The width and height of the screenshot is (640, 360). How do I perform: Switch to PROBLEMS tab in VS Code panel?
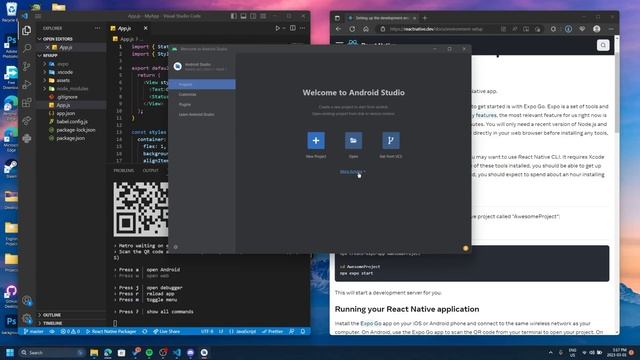(x=124, y=170)
